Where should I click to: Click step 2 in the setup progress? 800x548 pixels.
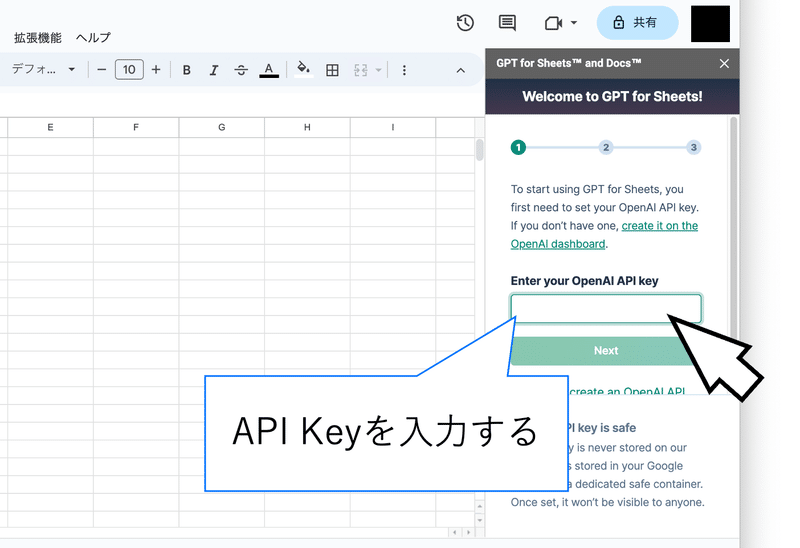point(606,147)
